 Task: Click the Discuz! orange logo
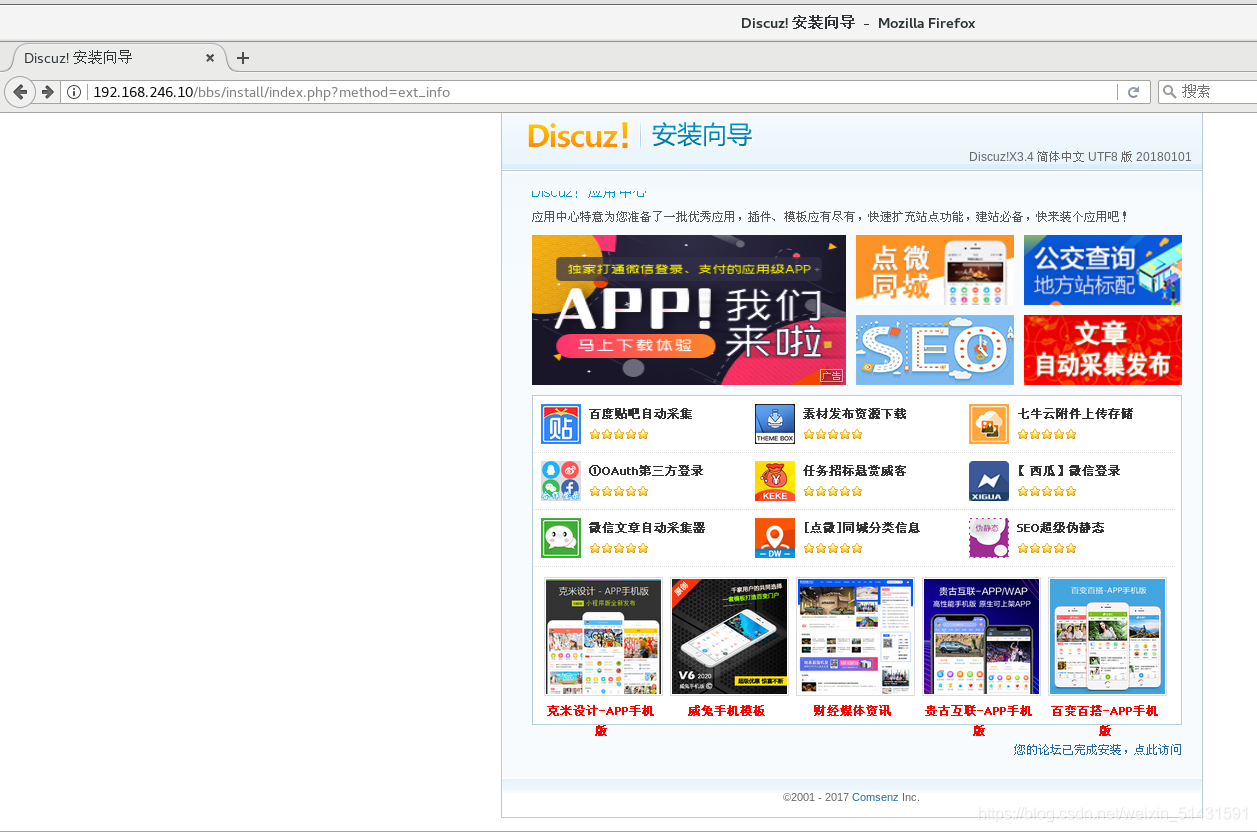click(x=578, y=135)
